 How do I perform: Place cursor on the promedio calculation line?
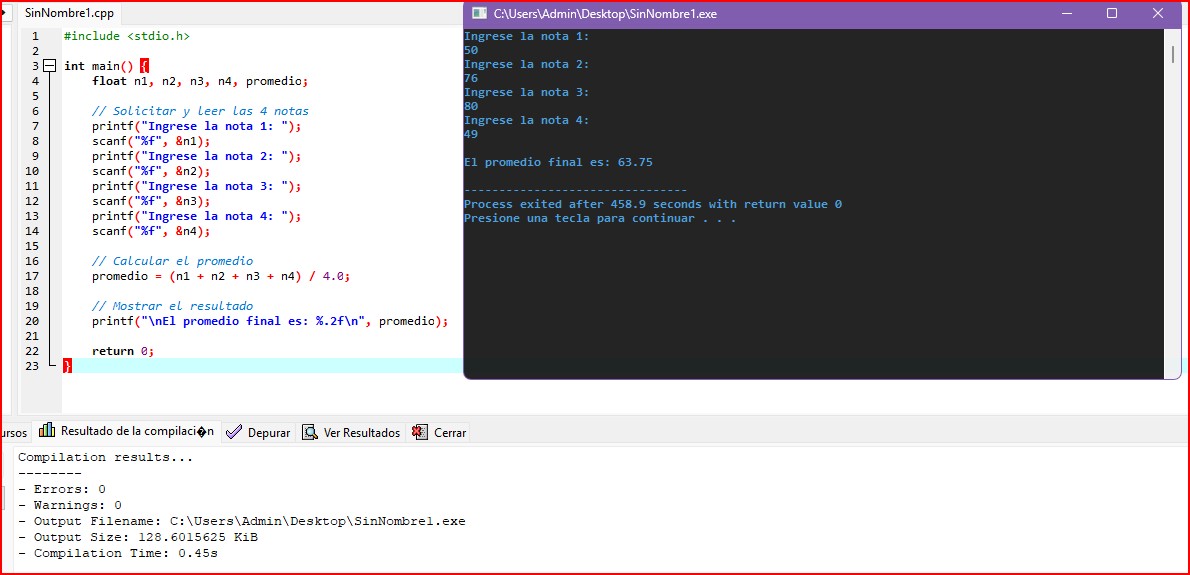tap(220, 276)
